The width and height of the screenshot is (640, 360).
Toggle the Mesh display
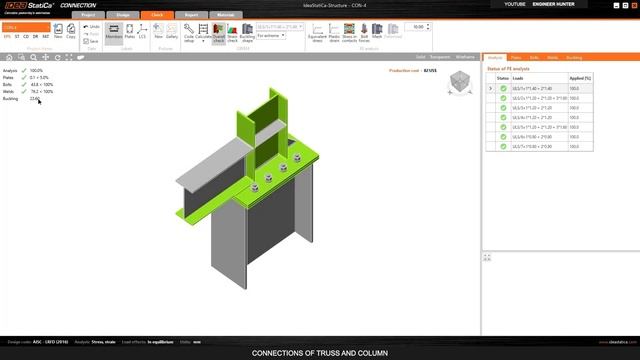[377, 31]
